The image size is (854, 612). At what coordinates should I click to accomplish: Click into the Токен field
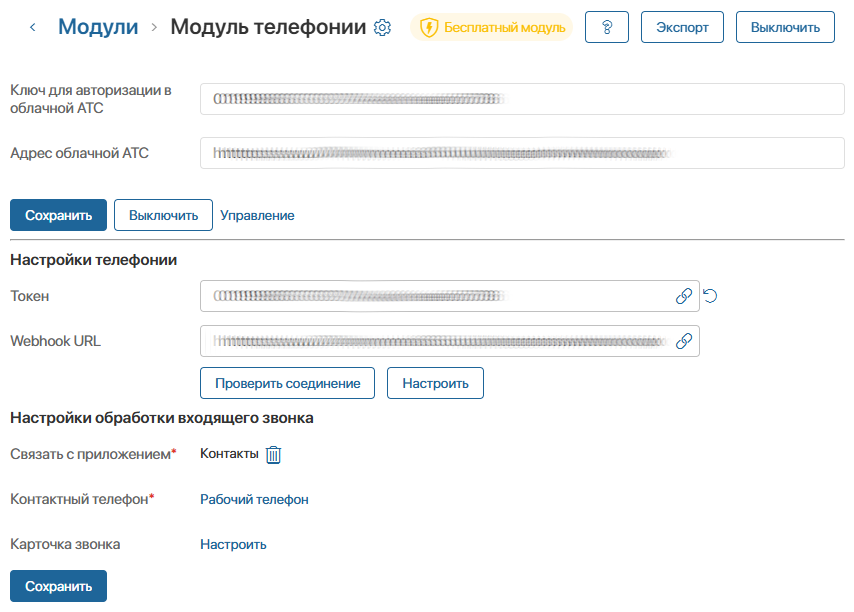(450, 296)
